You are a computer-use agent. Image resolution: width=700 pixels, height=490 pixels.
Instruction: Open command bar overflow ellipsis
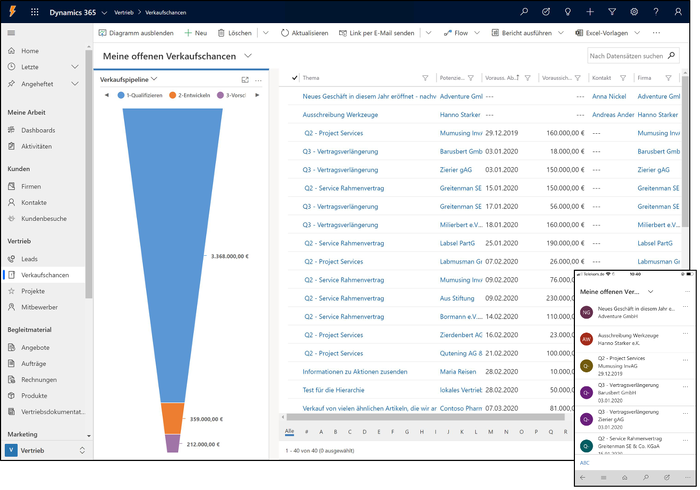[x=656, y=33]
